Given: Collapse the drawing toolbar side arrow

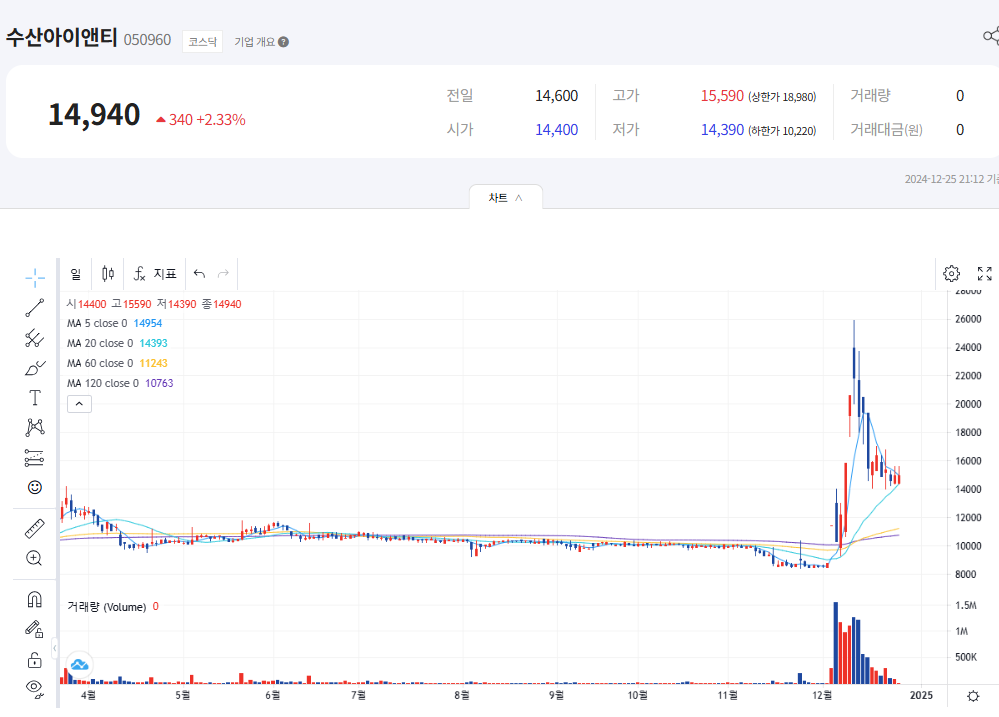Looking at the screenshot, I should 55,648.
